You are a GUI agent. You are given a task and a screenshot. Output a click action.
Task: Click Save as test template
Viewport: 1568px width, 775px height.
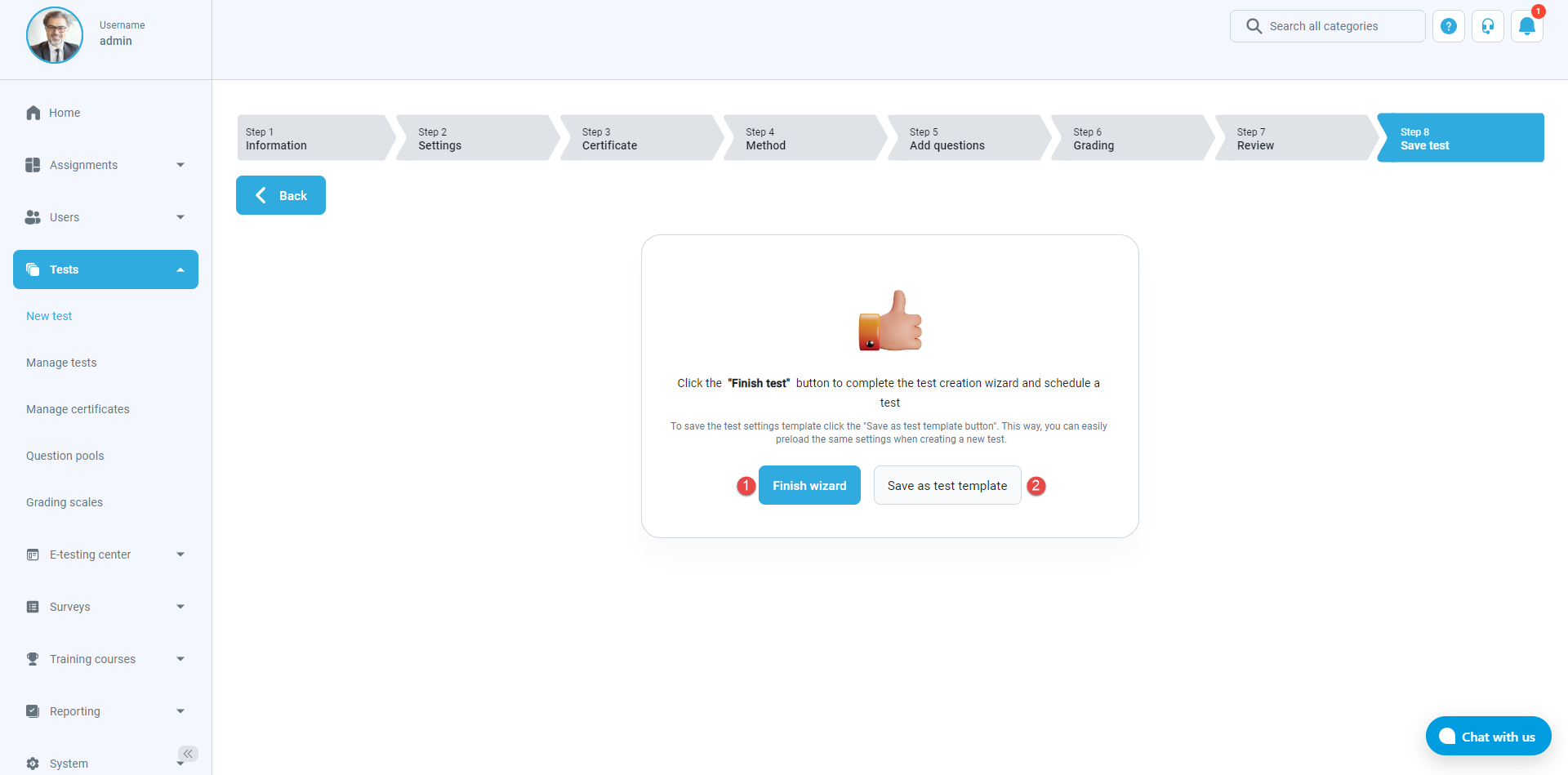(x=947, y=485)
